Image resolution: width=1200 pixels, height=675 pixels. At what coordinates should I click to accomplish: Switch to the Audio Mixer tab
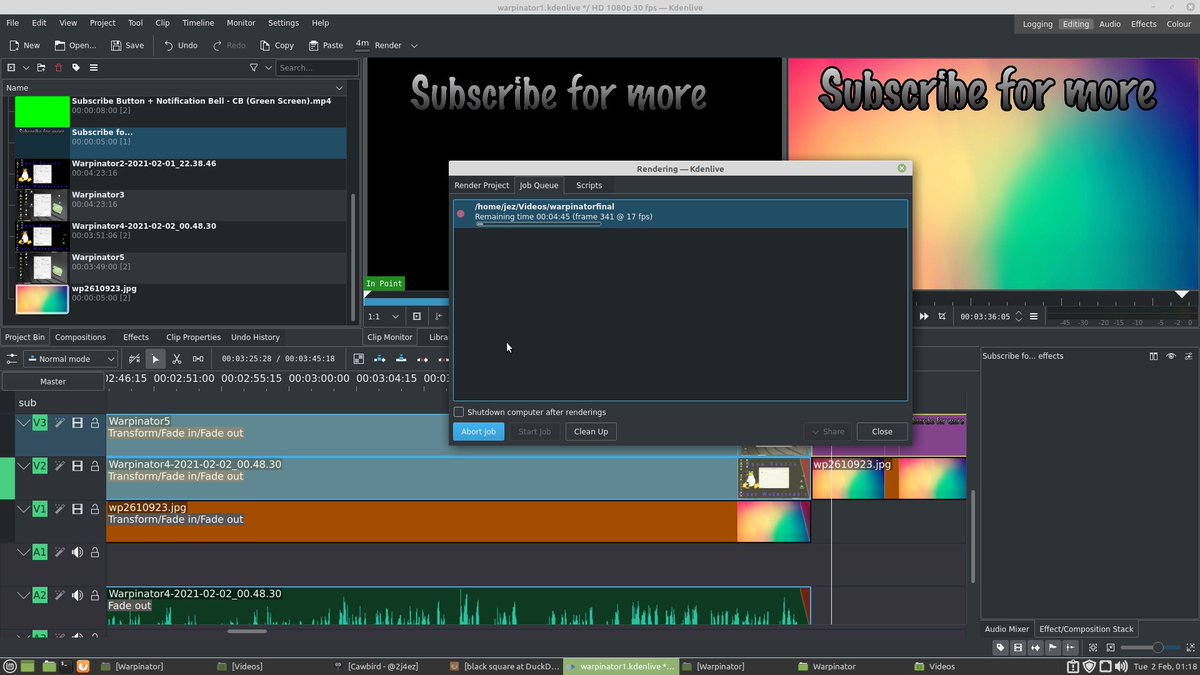(x=1007, y=629)
